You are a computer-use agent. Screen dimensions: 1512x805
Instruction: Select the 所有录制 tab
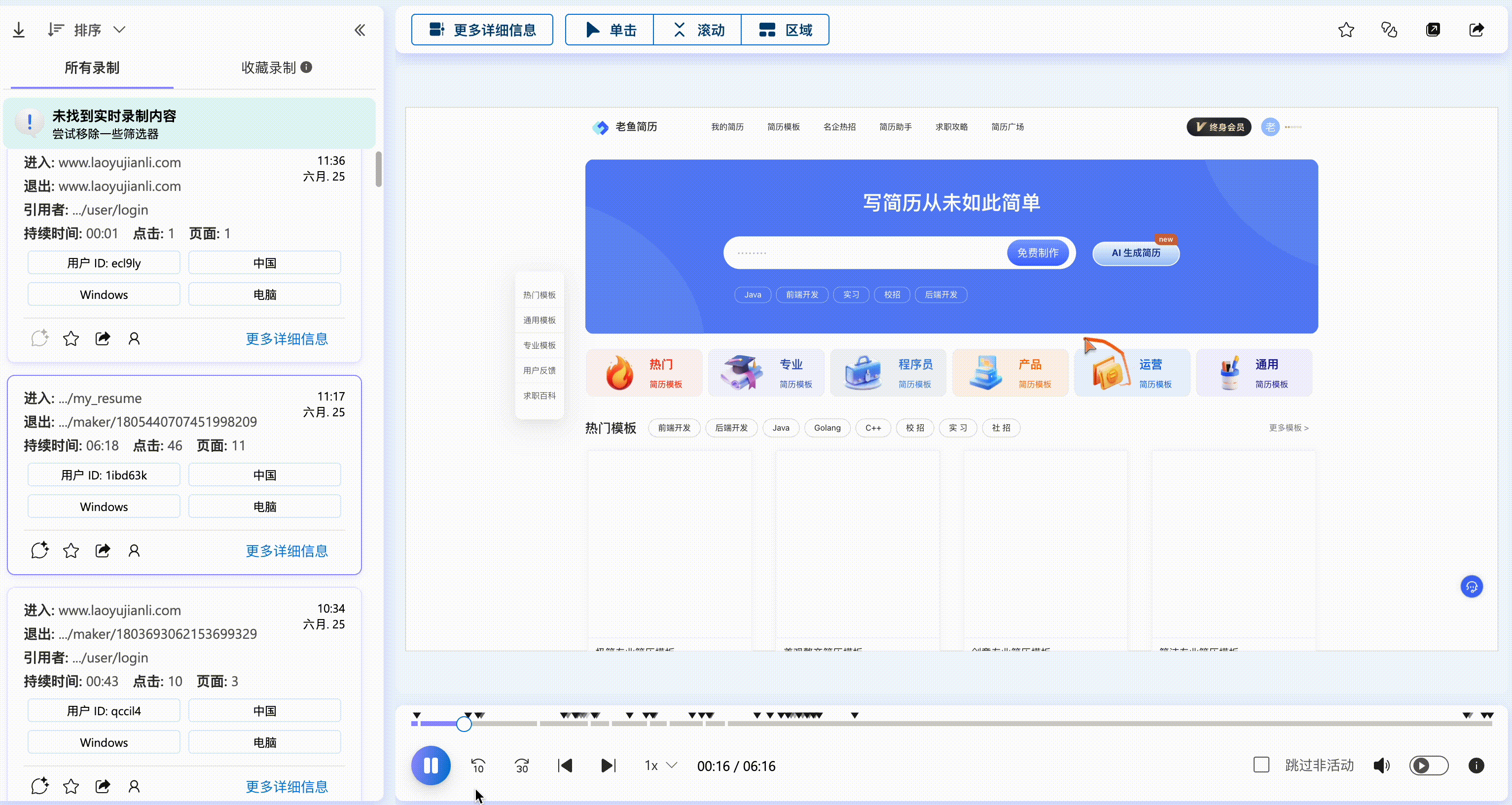[92, 68]
